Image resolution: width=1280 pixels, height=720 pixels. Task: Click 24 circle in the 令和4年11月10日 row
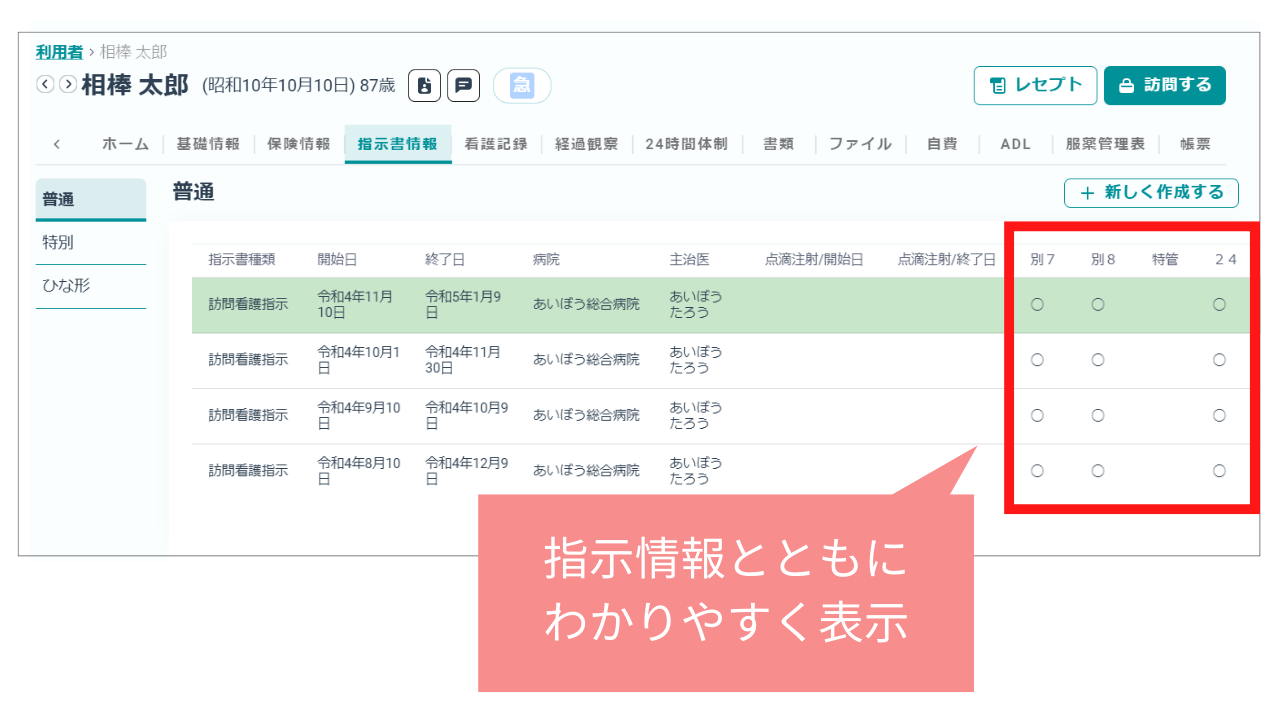point(1219,305)
